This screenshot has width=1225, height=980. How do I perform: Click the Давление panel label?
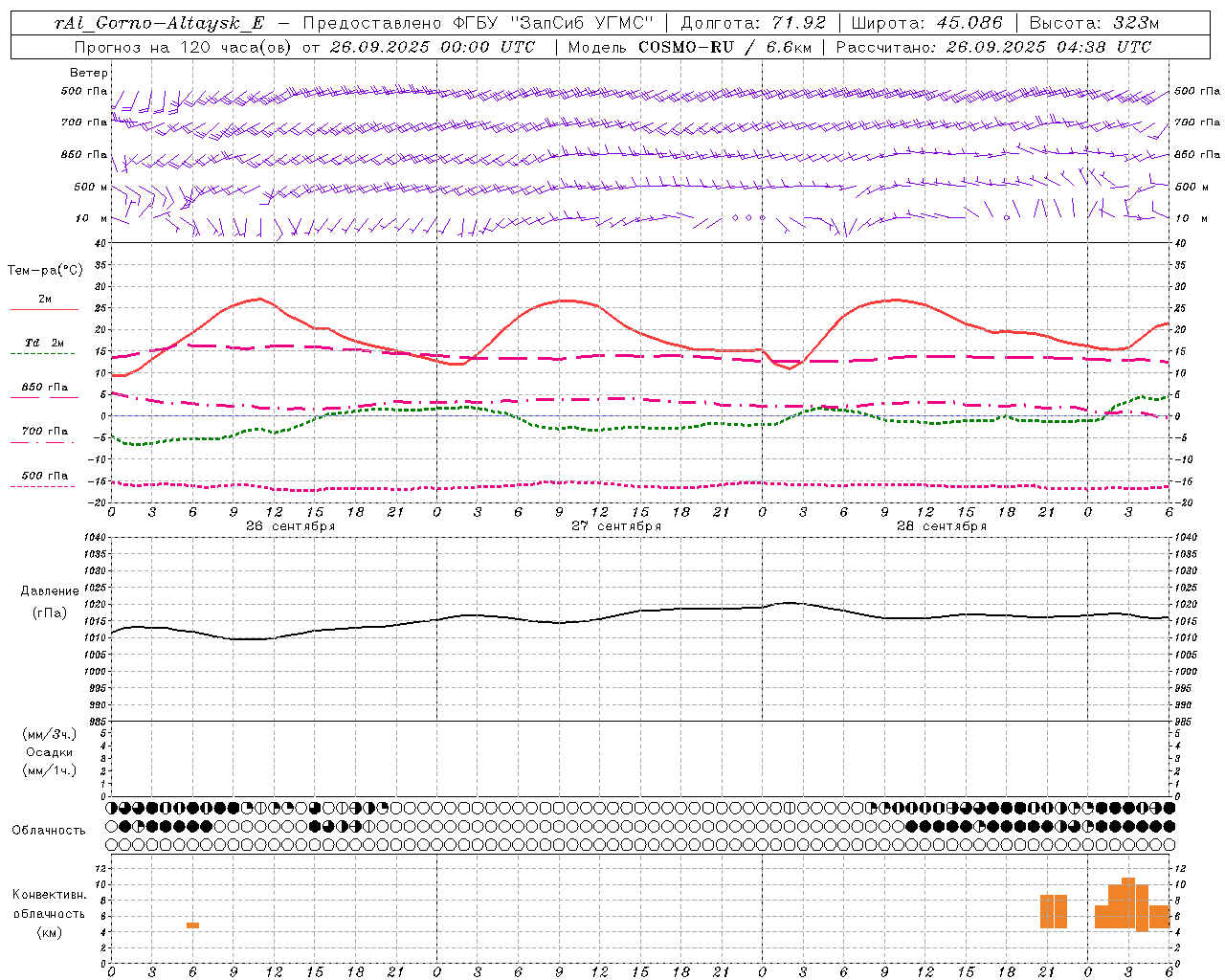[50, 591]
